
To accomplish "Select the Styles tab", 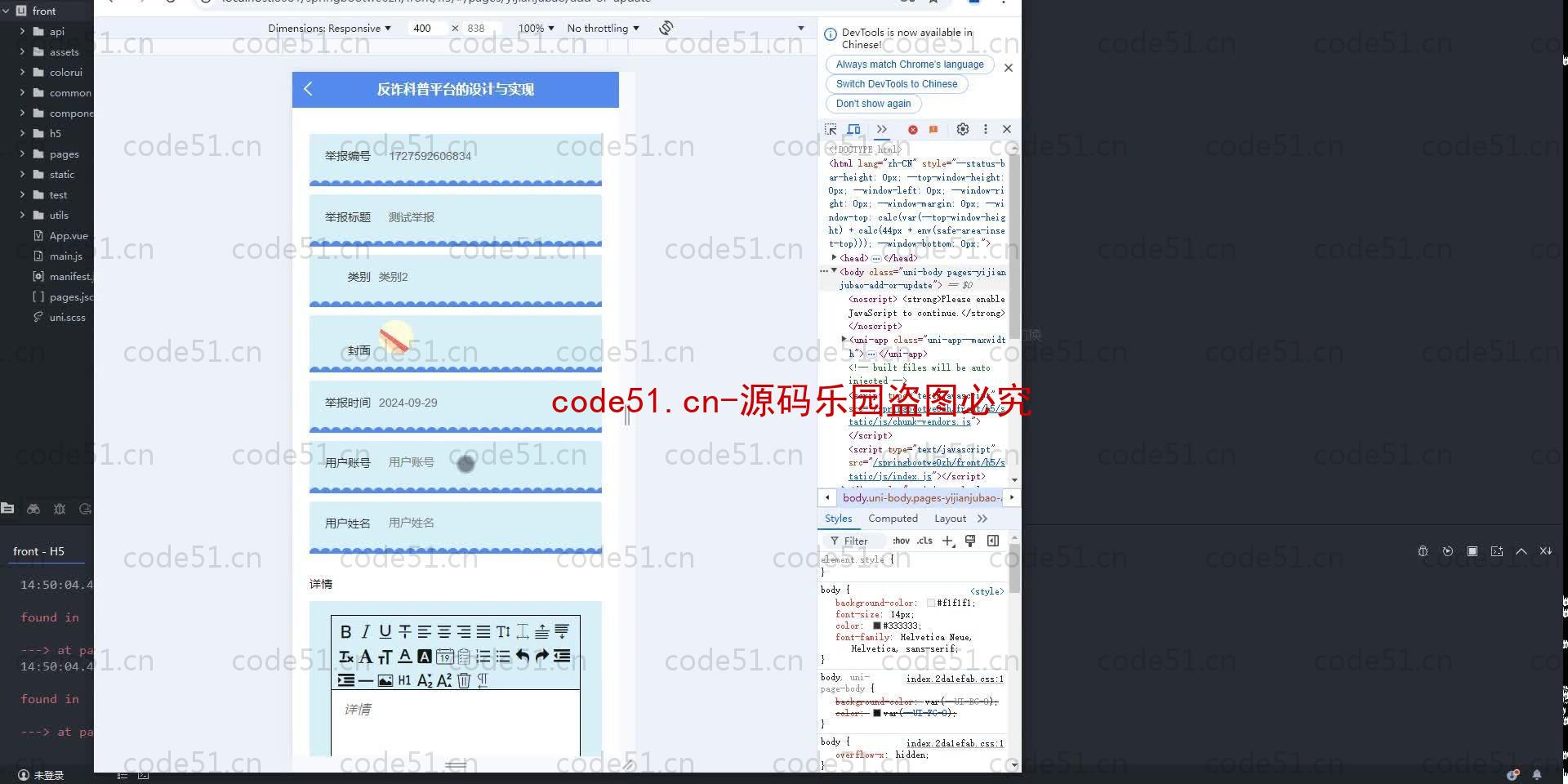I will [838, 519].
